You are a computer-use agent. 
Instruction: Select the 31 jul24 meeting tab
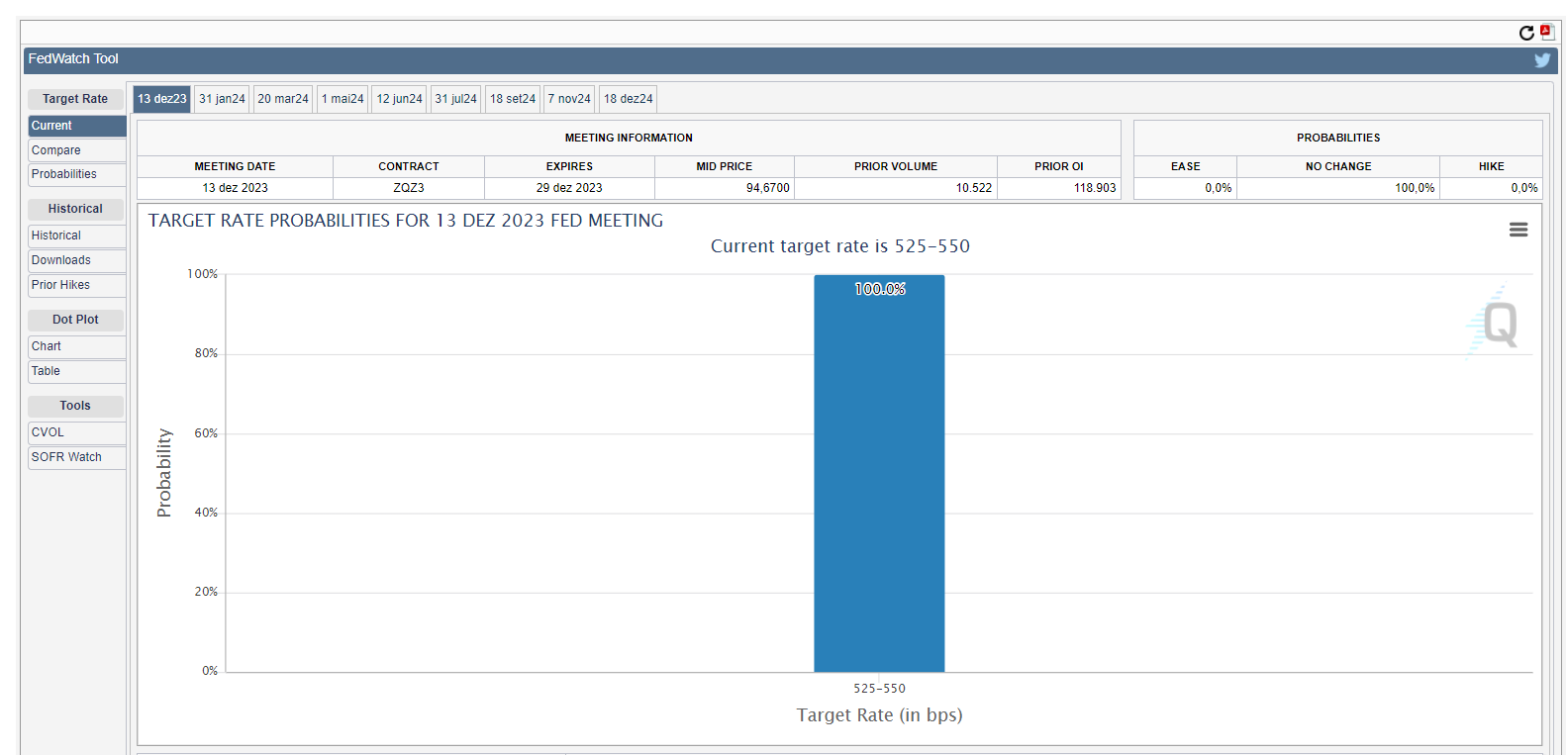click(x=456, y=99)
